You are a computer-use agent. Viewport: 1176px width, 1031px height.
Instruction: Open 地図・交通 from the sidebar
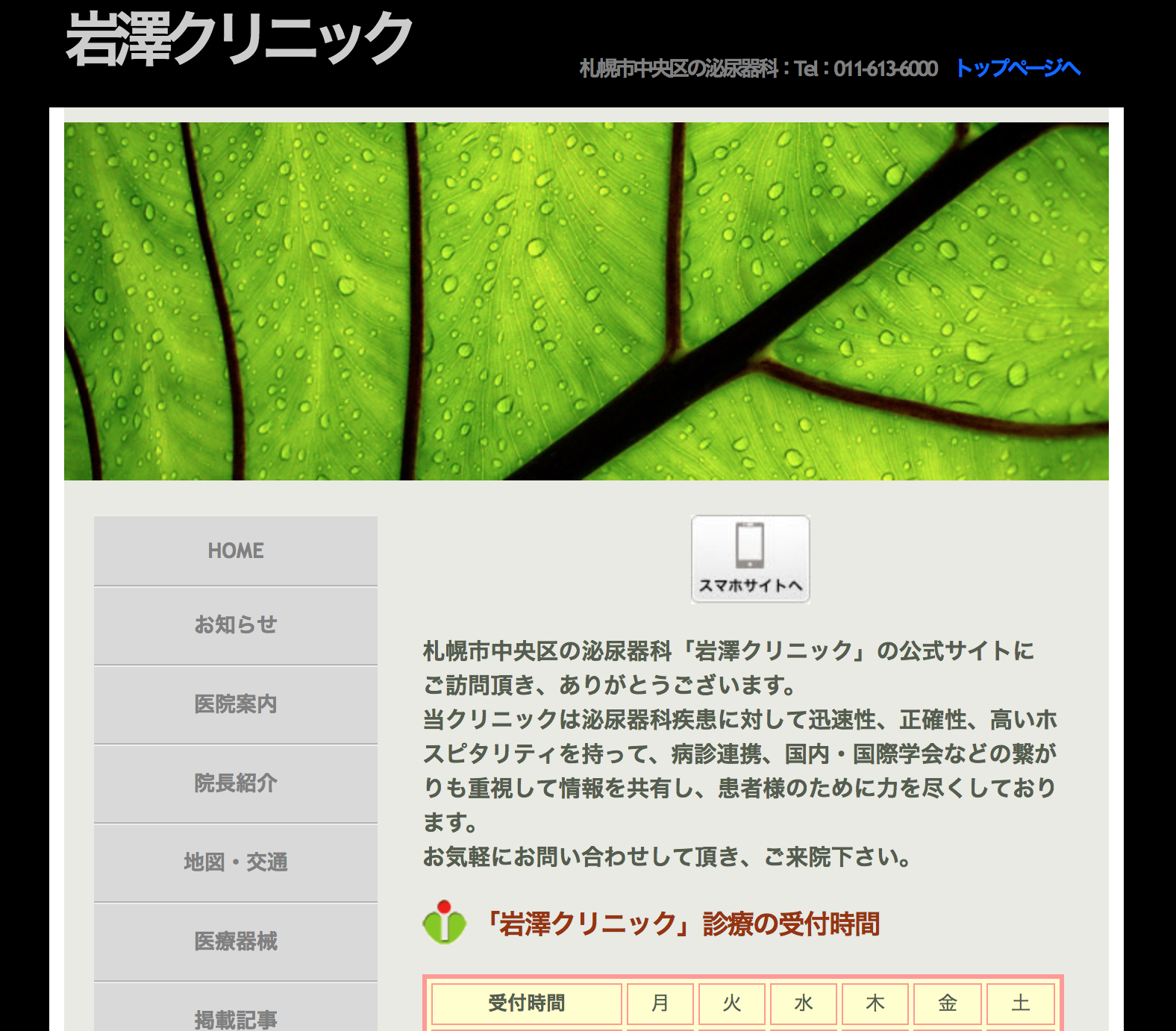click(236, 862)
